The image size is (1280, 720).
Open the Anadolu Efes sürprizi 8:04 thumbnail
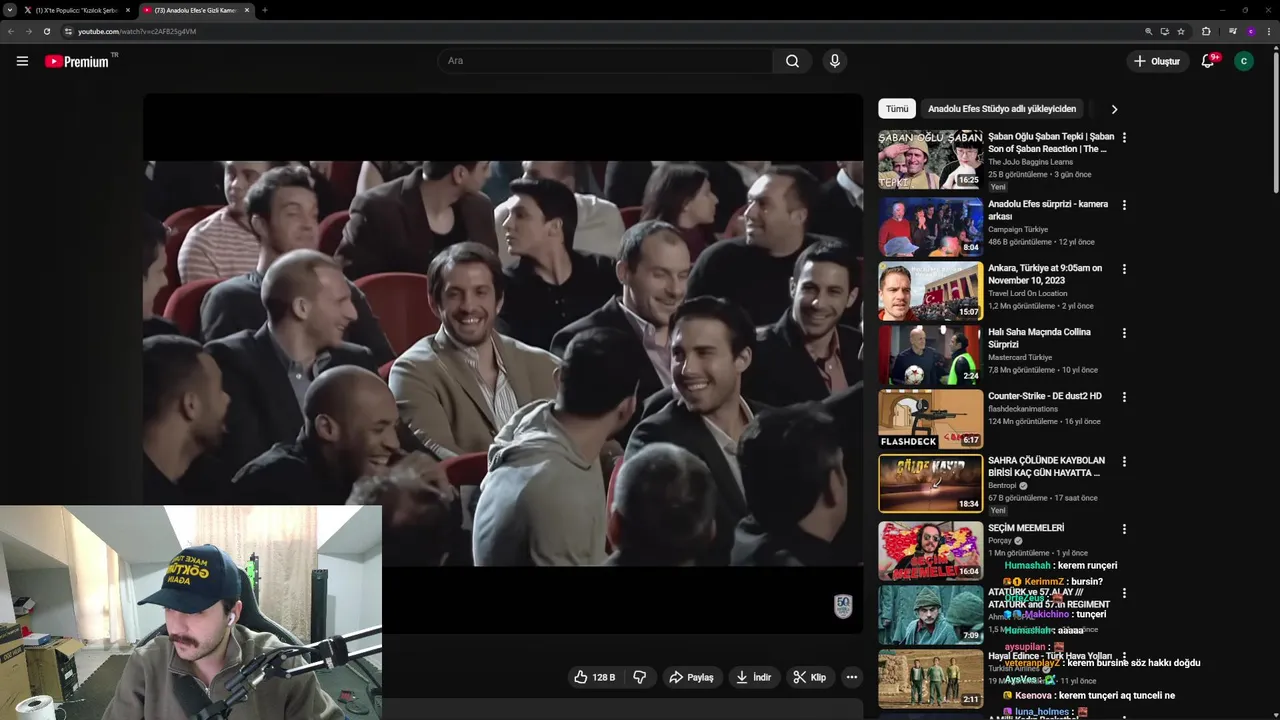(931, 226)
